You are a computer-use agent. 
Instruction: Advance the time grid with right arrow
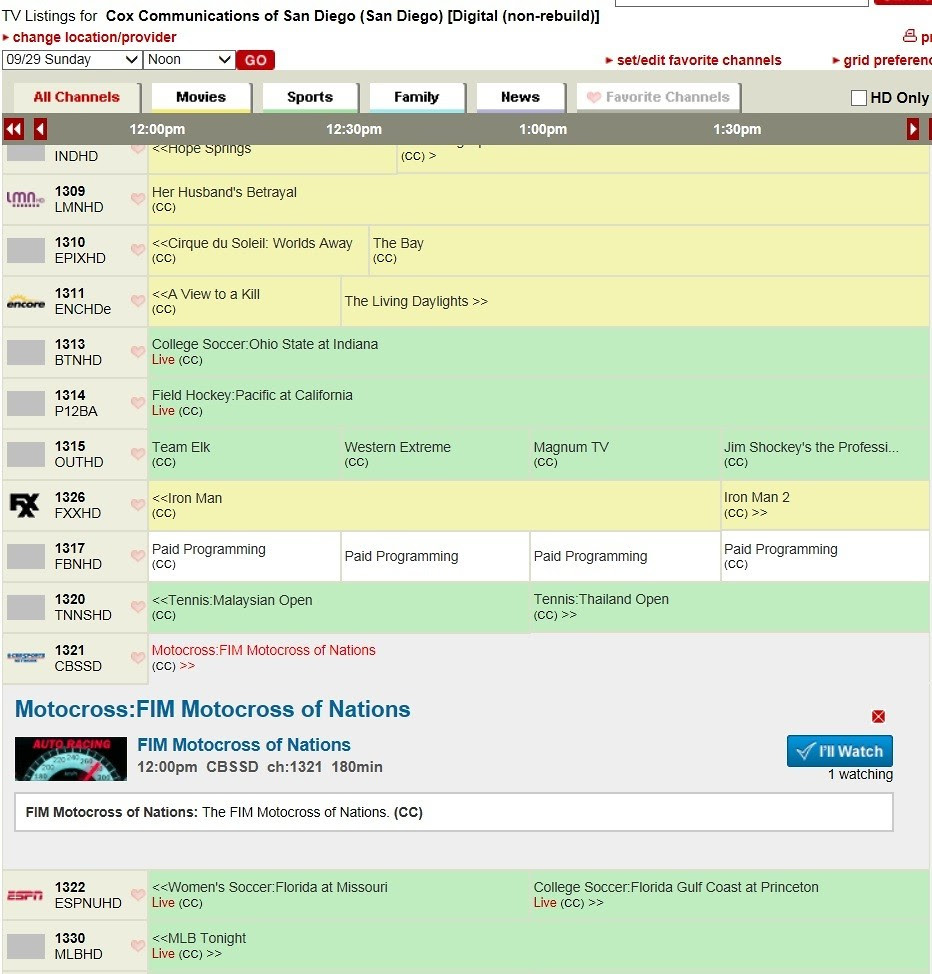912,129
